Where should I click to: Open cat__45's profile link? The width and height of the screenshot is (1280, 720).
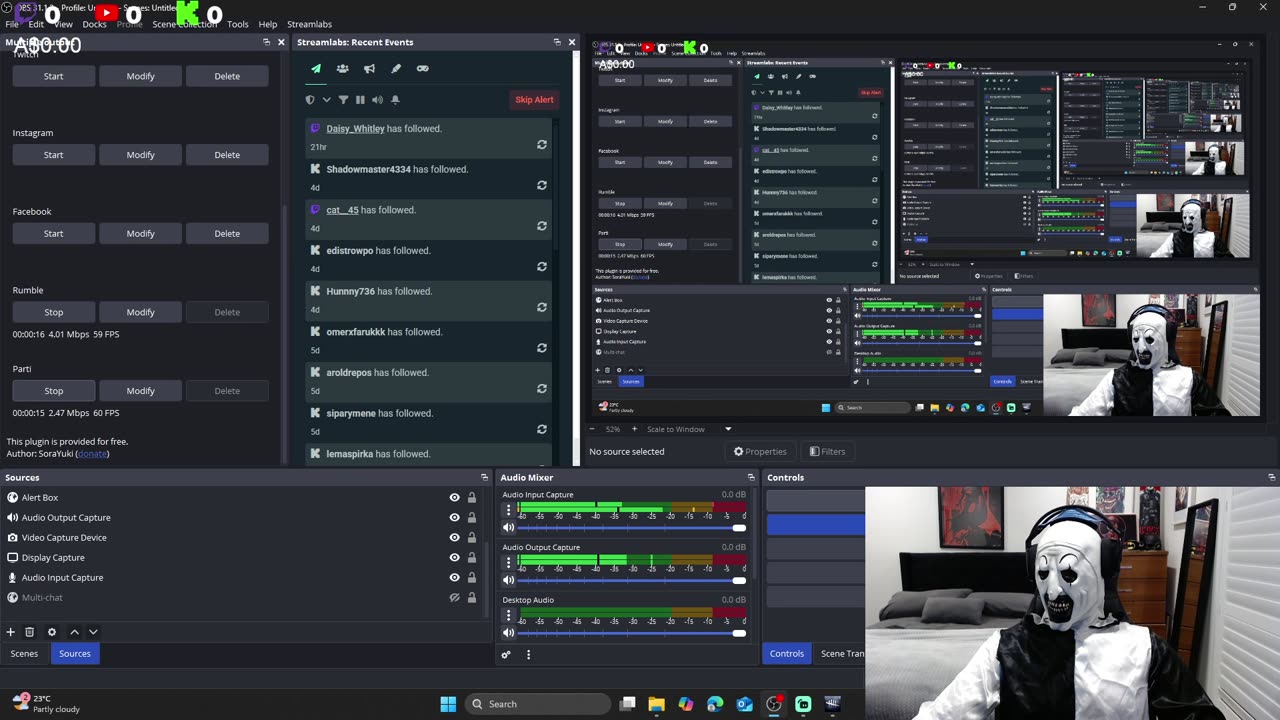pos(342,210)
